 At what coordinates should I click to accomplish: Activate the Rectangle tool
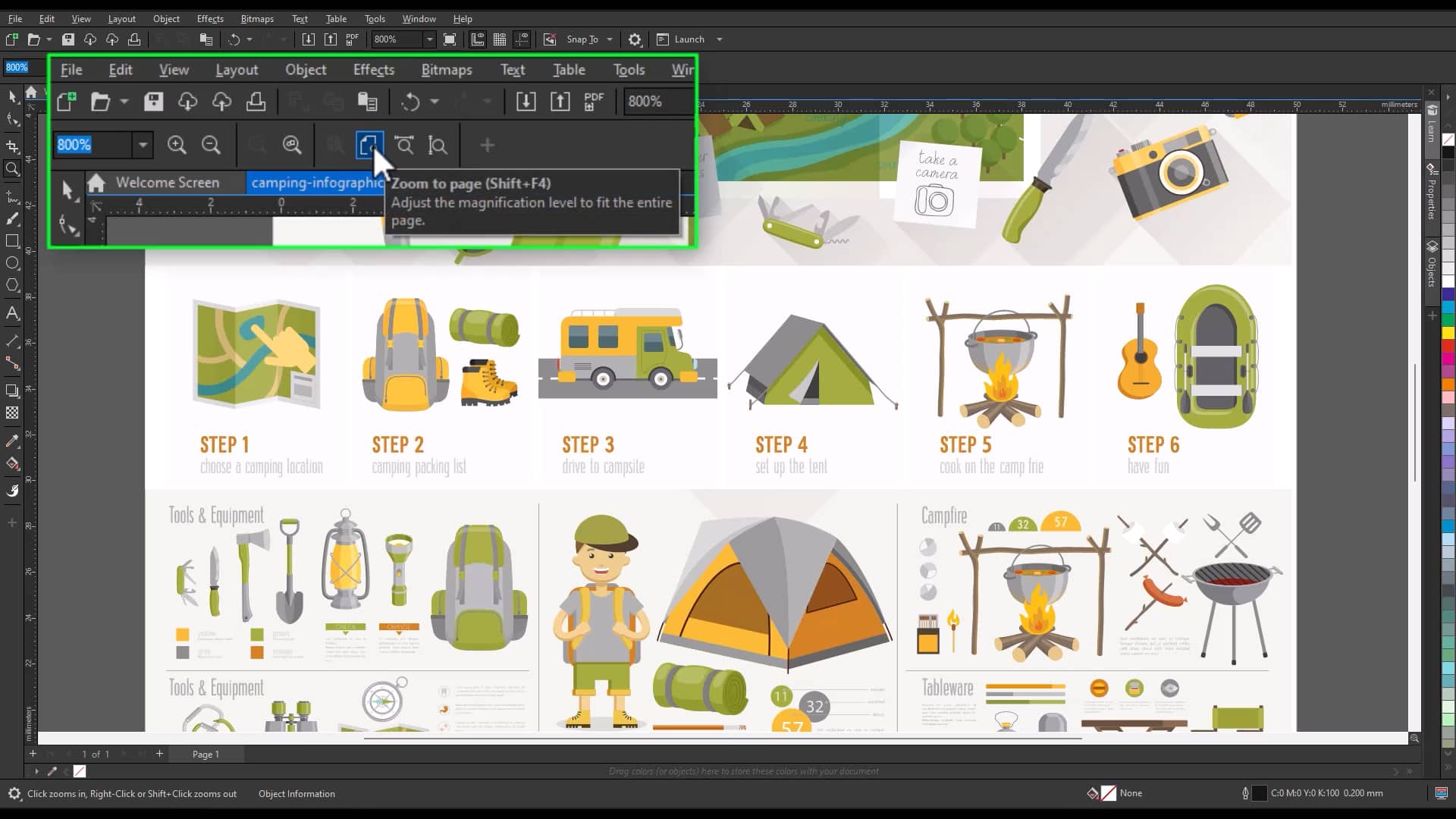[12, 241]
